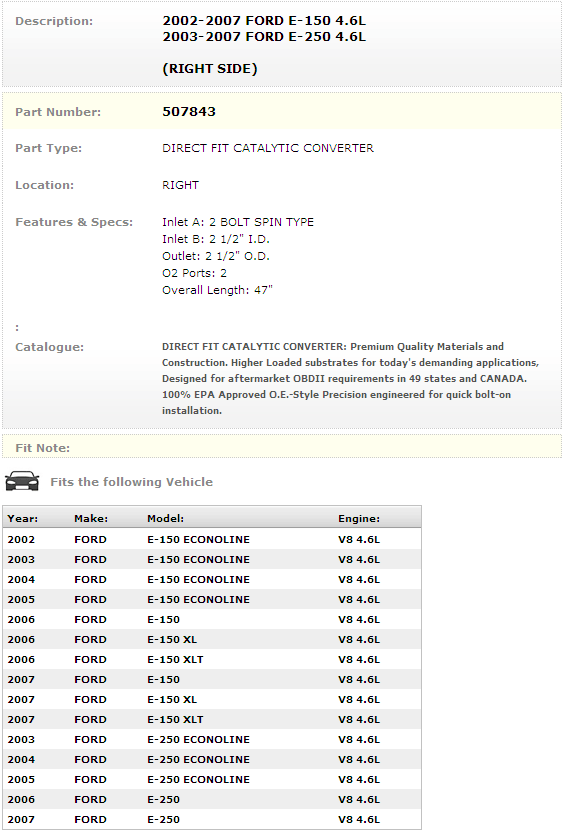Click the 2006 E-250 model cell
The image size is (570, 834).
tap(163, 799)
